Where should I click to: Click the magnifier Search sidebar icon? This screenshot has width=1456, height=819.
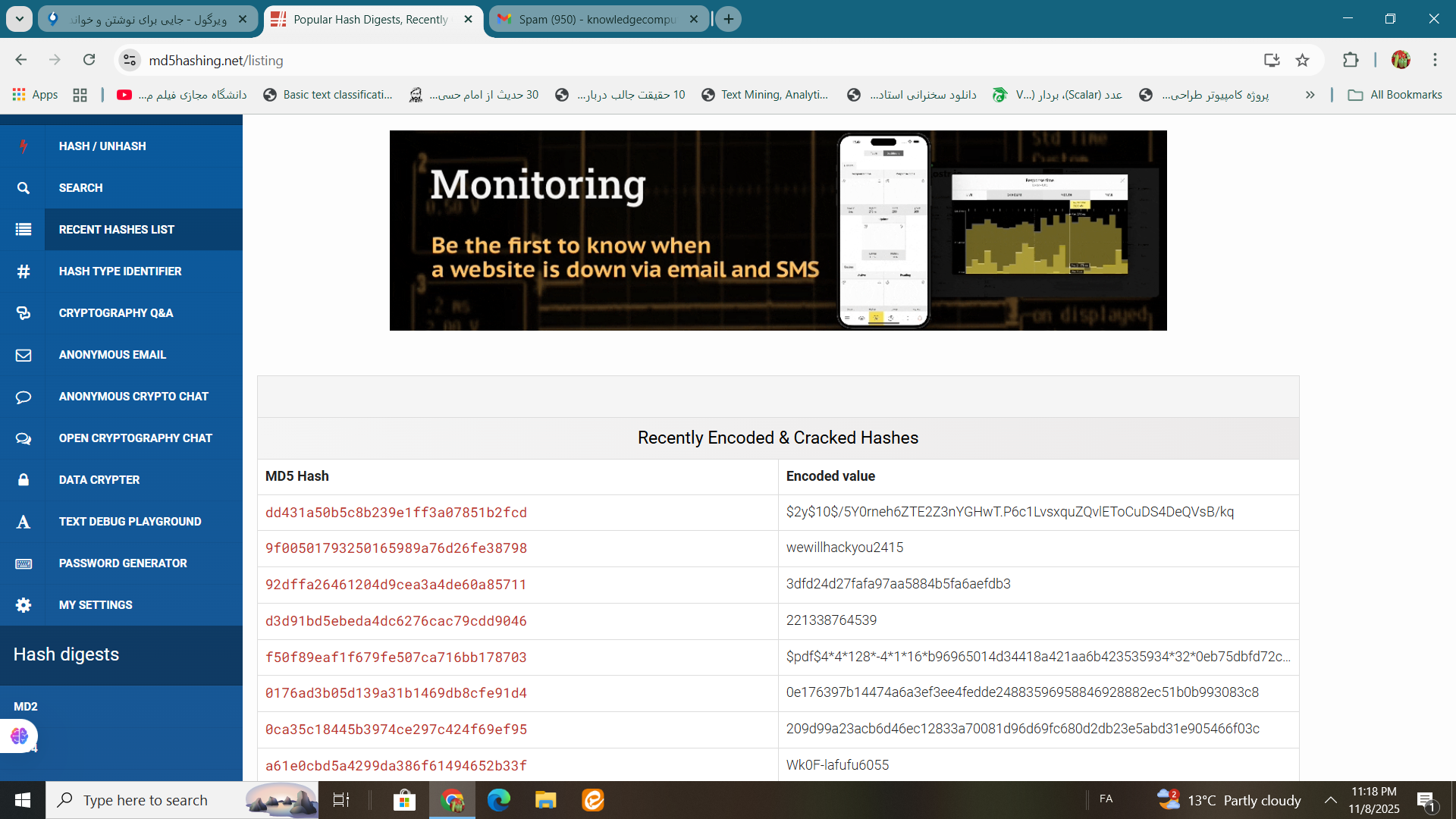pos(24,188)
